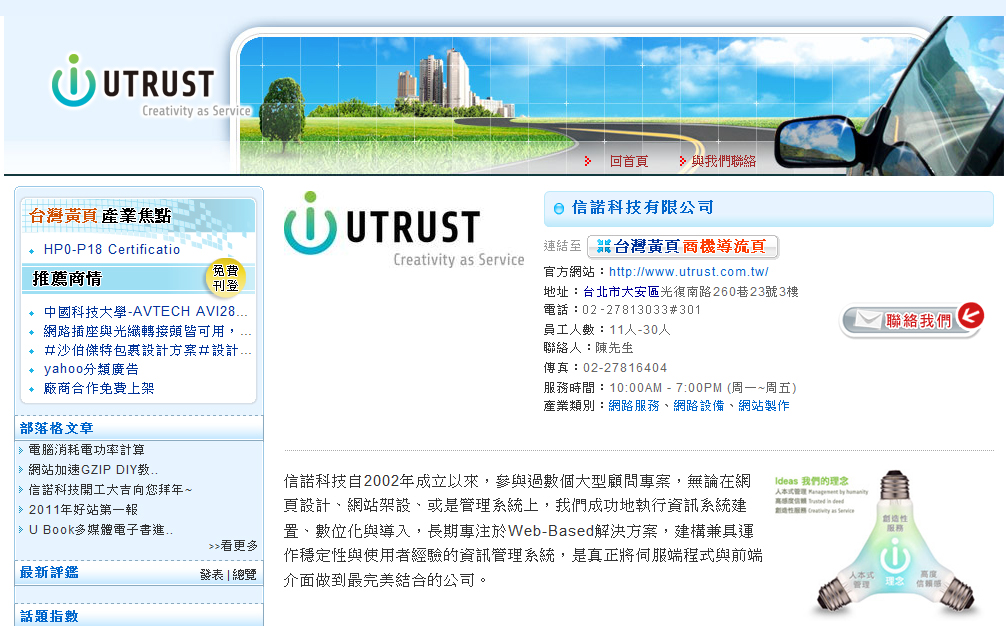Click the 信諾科技有限公司 company title
1006x626 pixels.
[643, 207]
